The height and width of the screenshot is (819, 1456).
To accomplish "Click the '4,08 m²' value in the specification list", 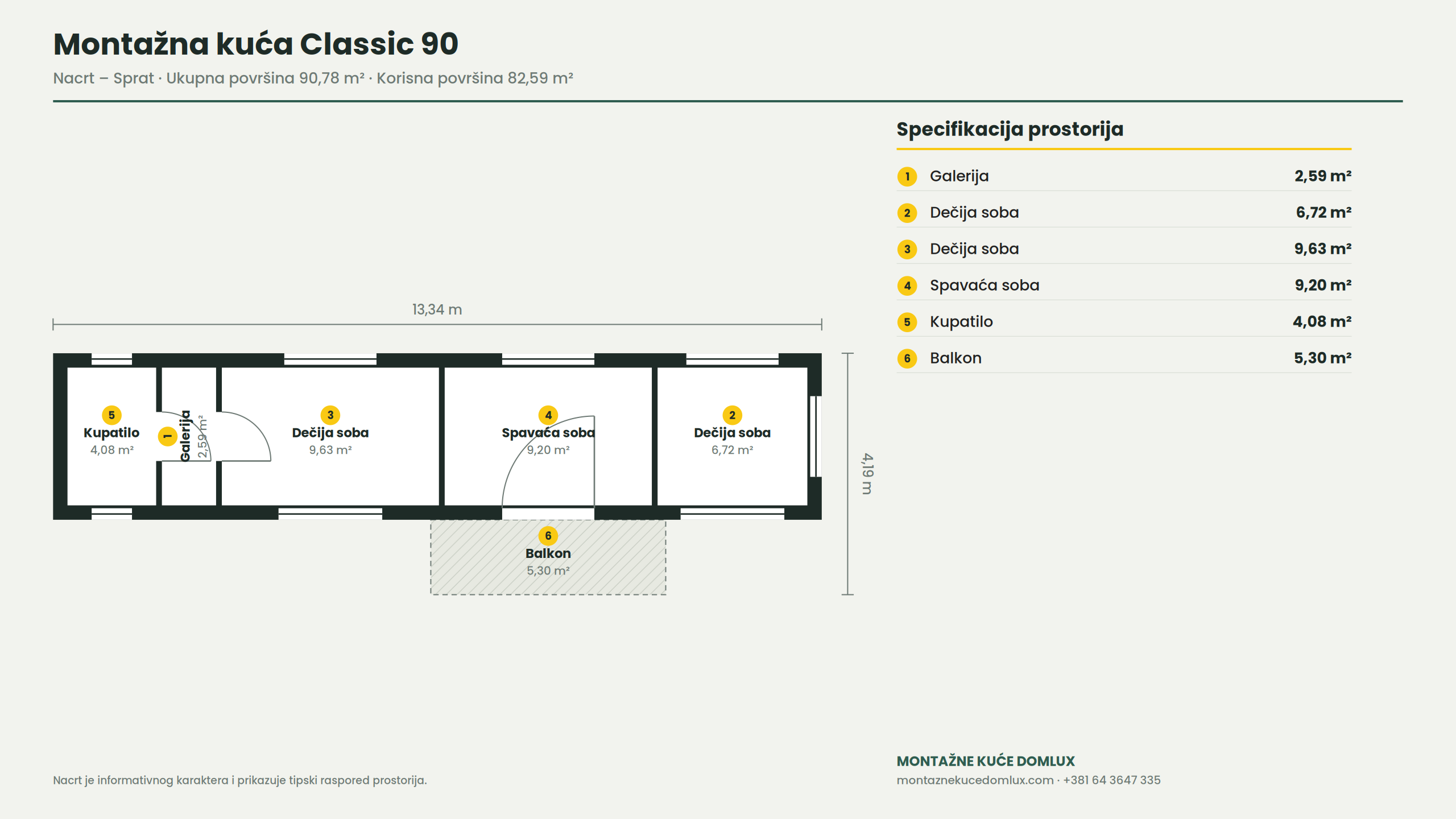I will click(1322, 322).
